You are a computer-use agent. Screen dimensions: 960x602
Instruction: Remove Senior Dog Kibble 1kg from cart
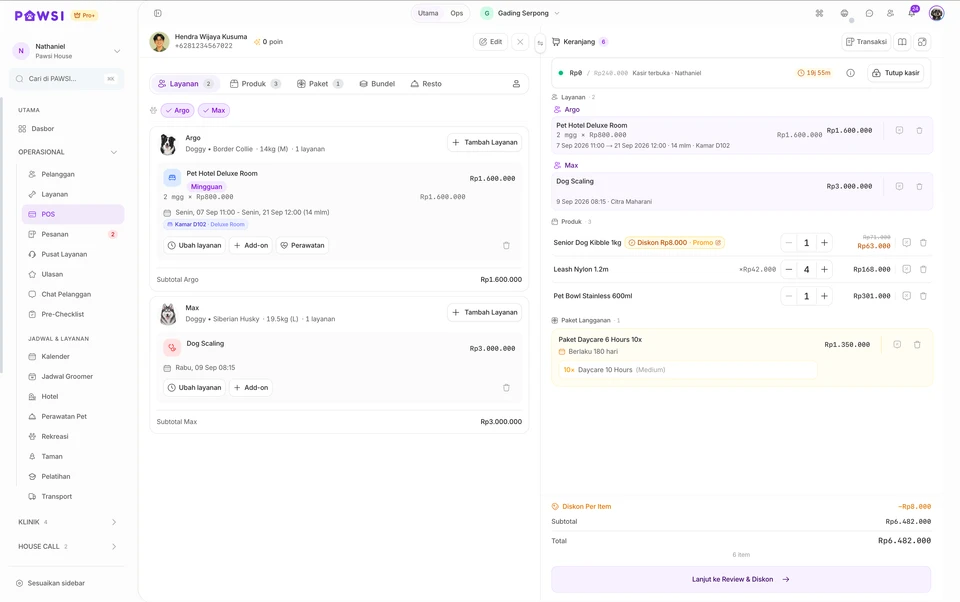(923, 243)
